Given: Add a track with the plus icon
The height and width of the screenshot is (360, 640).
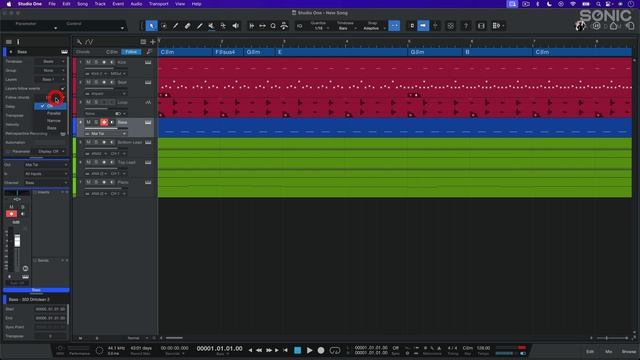Looking at the screenshot, I should (153, 42).
